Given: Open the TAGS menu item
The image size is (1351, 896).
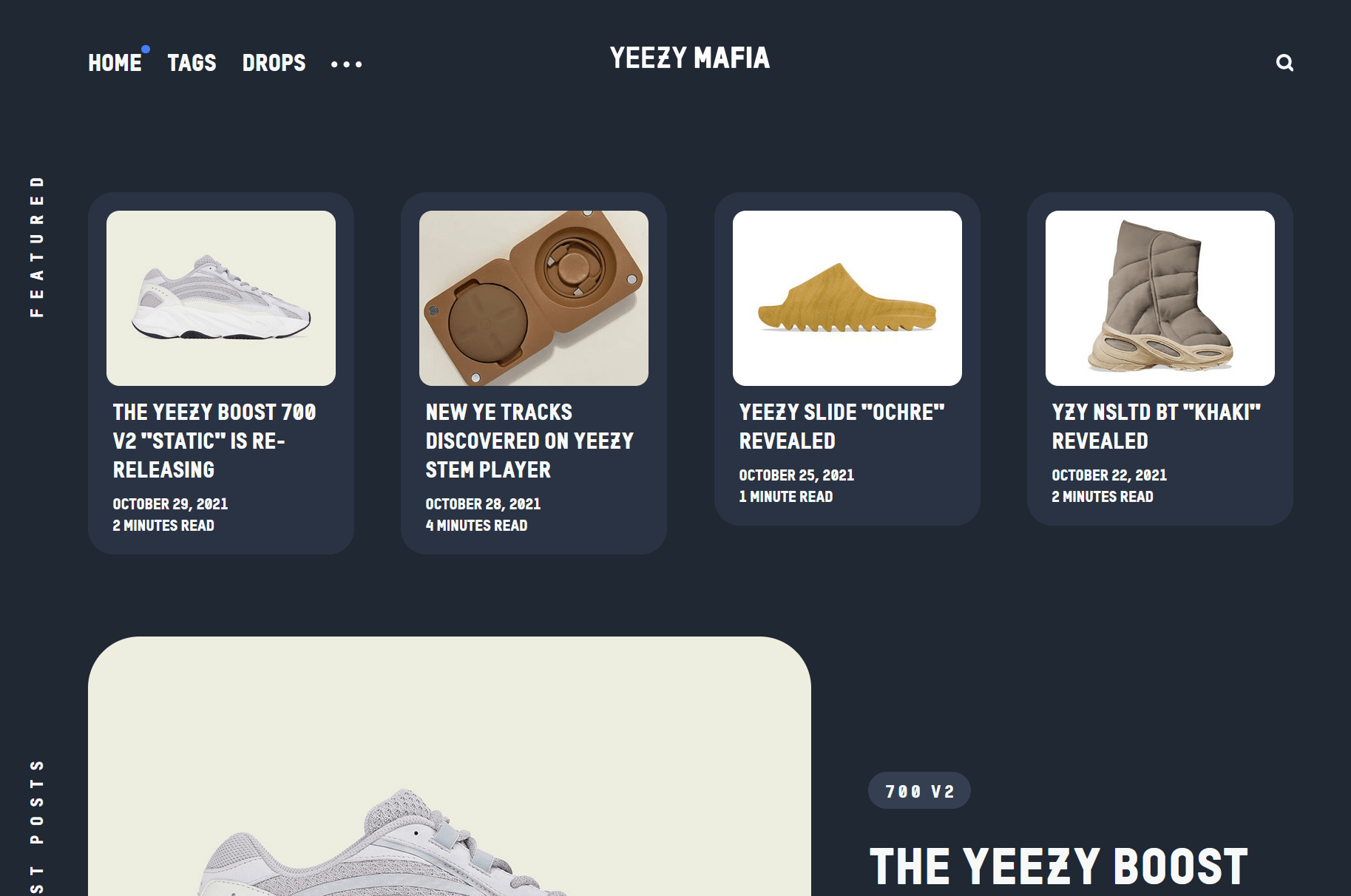Looking at the screenshot, I should coord(192,63).
